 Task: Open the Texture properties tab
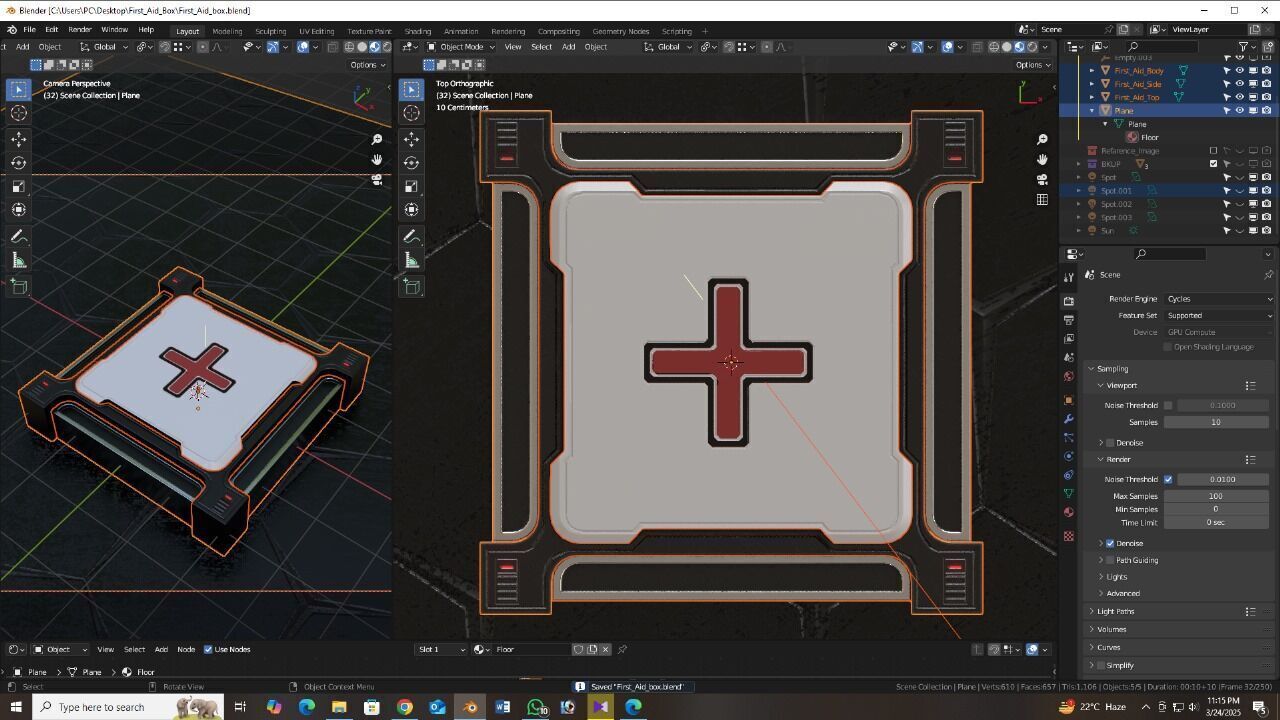pos(1069,536)
